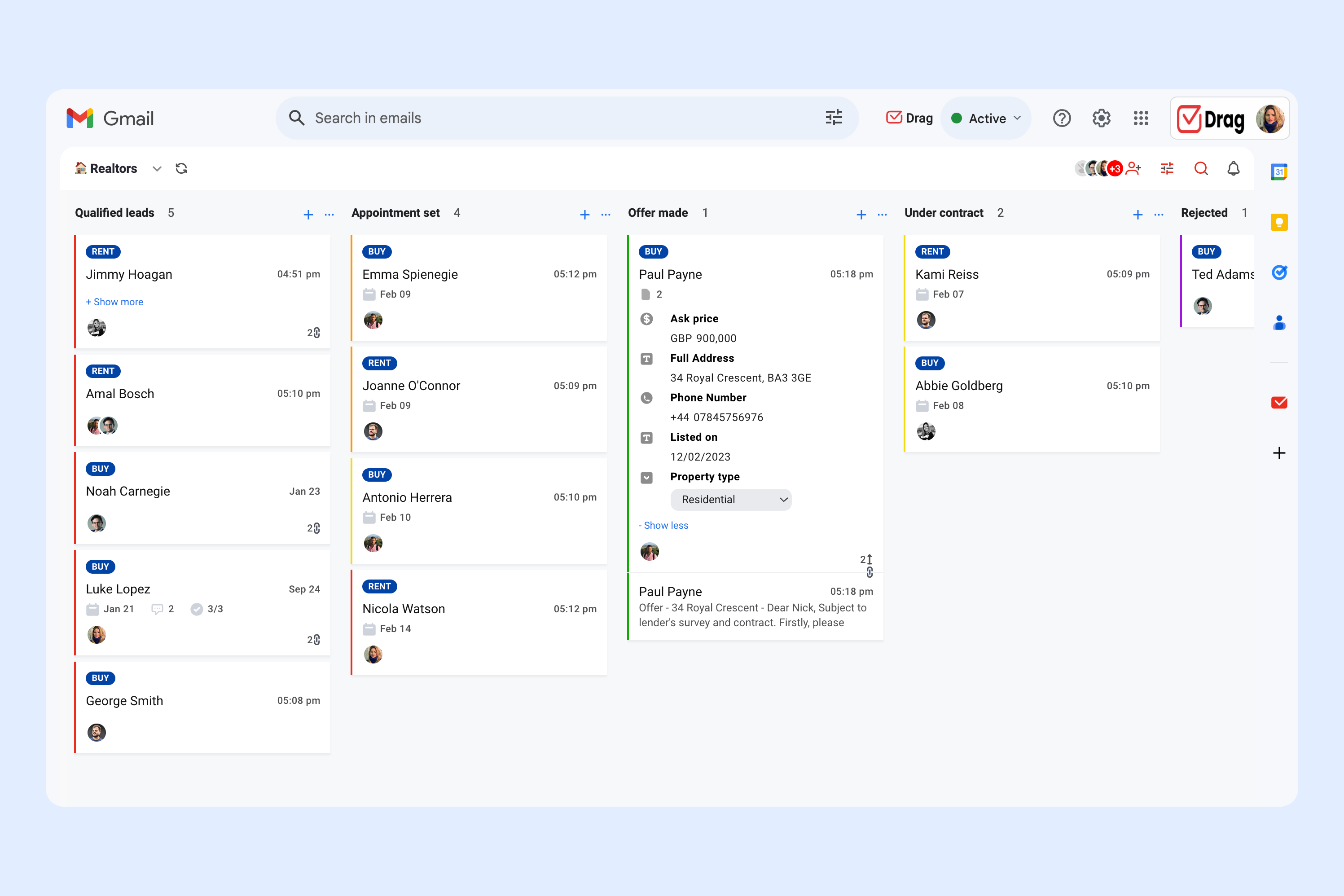Open Luke Lopez comments count
The height and width of the screenshot is (896, 1344).
point(163,609)
